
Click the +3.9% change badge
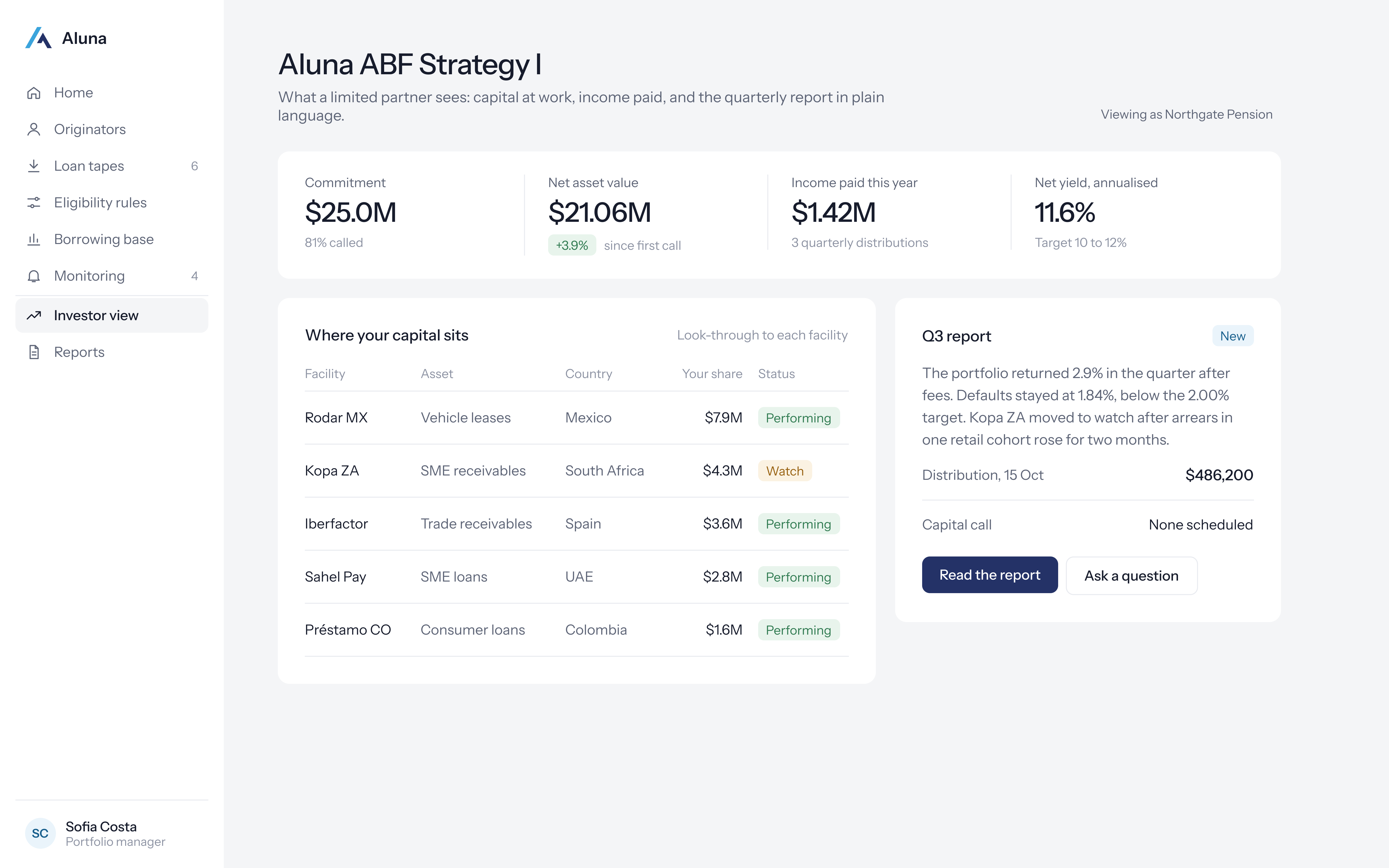click(572, 245)
